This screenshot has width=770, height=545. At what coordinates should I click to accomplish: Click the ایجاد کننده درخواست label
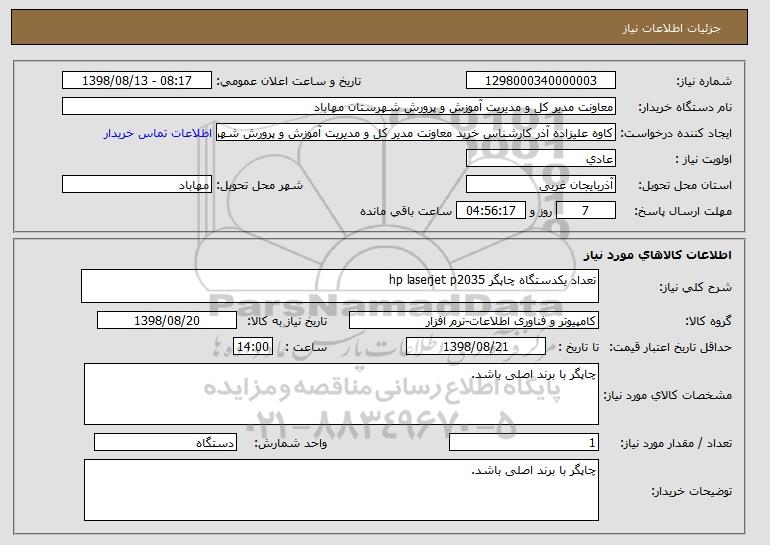(676, 134)
